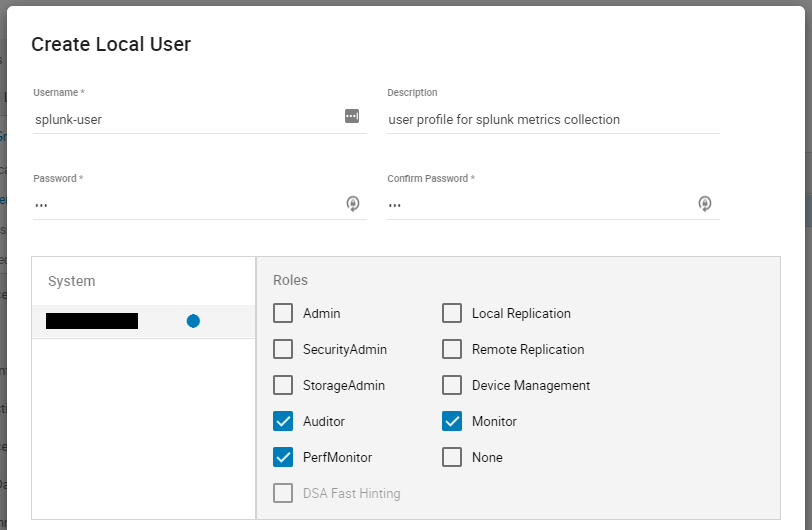Click the System column header

pyautogui.click(x=71, y=281)
